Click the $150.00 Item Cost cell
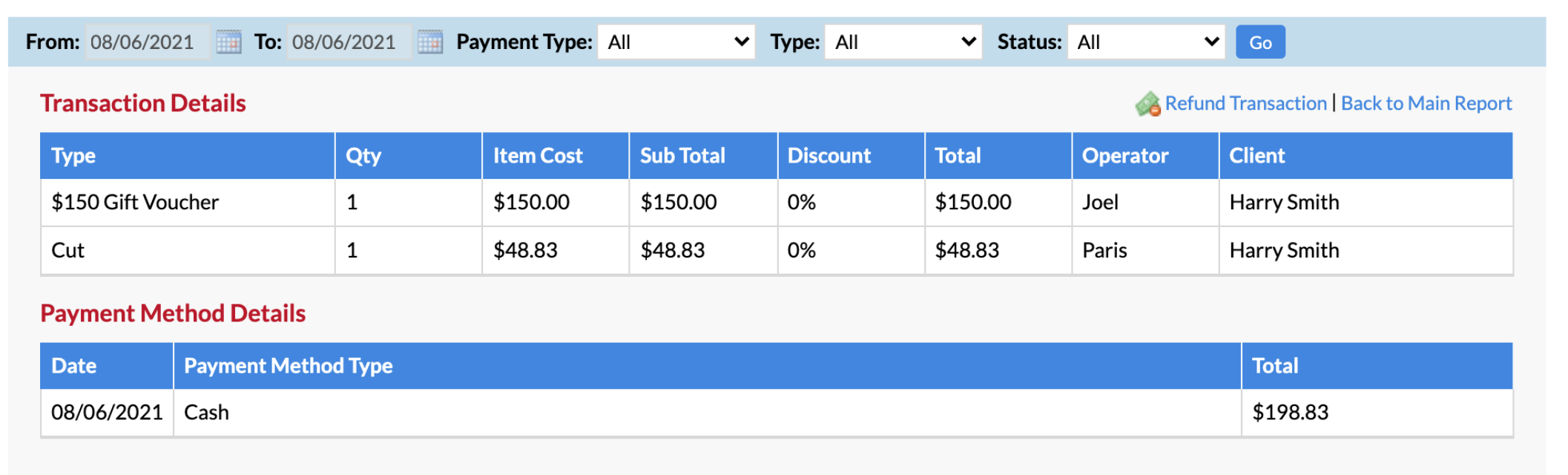The height and width of the screenshot is (475, 1568). coord(556,203)
